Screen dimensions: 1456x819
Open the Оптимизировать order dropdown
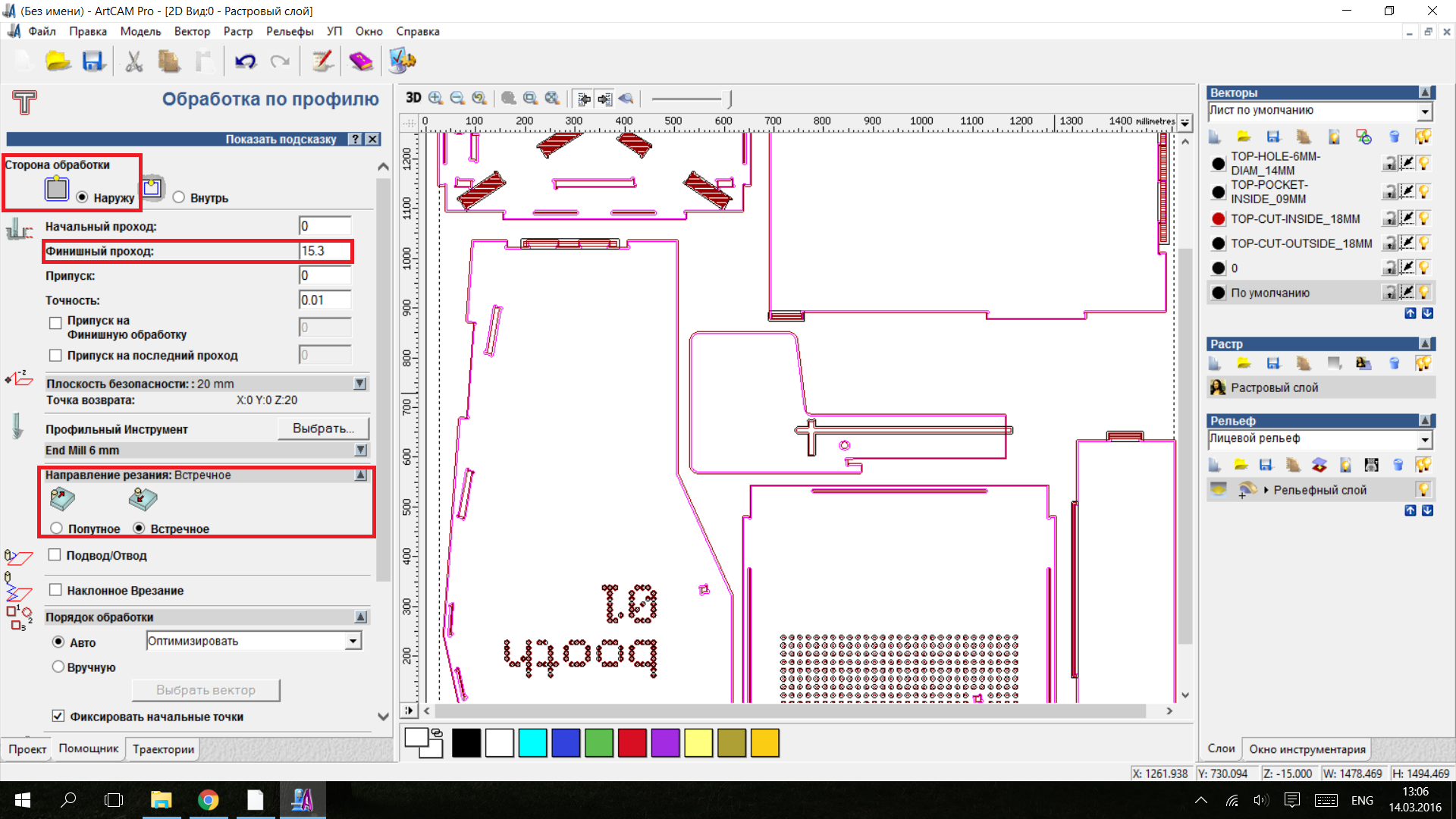point(353,642)
